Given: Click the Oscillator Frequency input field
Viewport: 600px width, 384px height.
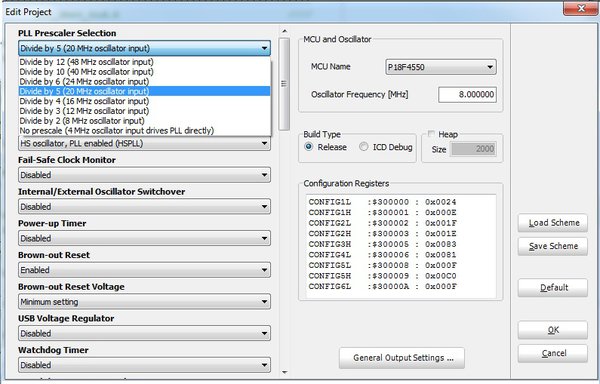Looking at the screenshot, I should pos(467,94).
